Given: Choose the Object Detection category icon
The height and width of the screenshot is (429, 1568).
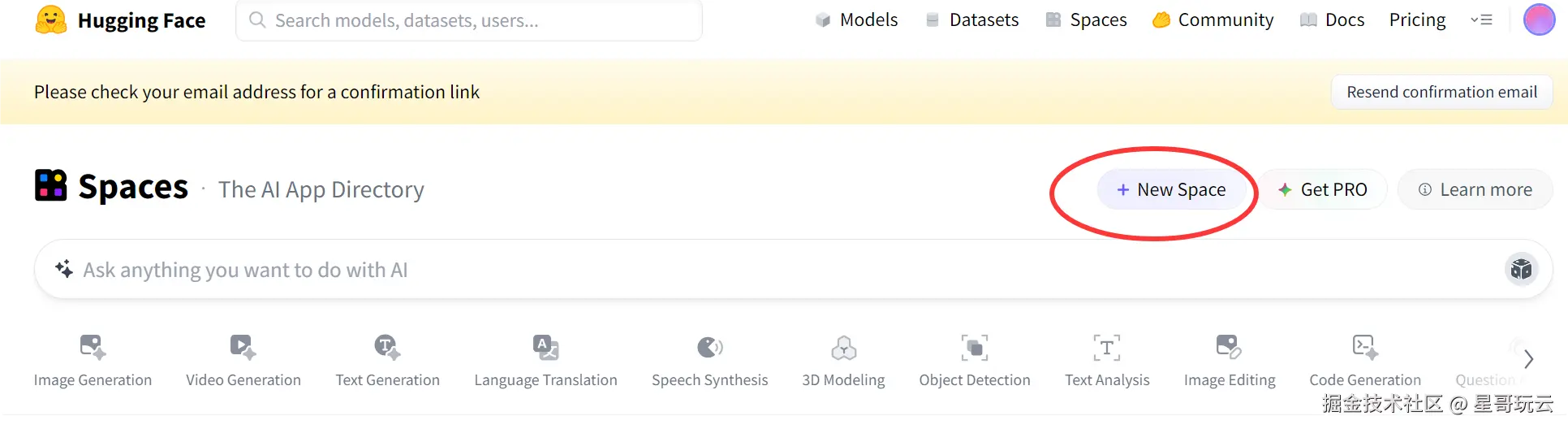Looking at the screenshot, I should (x=974, y=348).
